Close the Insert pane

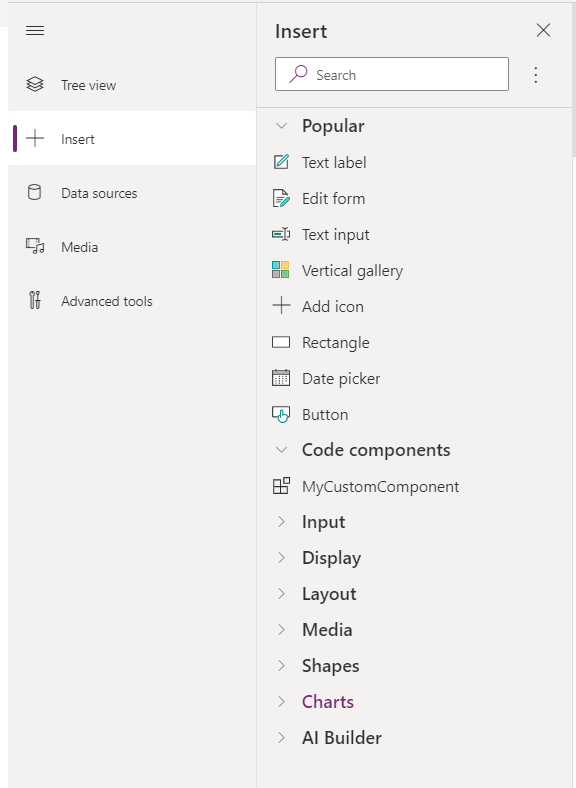pyautogui.click(x=543, y=30)
